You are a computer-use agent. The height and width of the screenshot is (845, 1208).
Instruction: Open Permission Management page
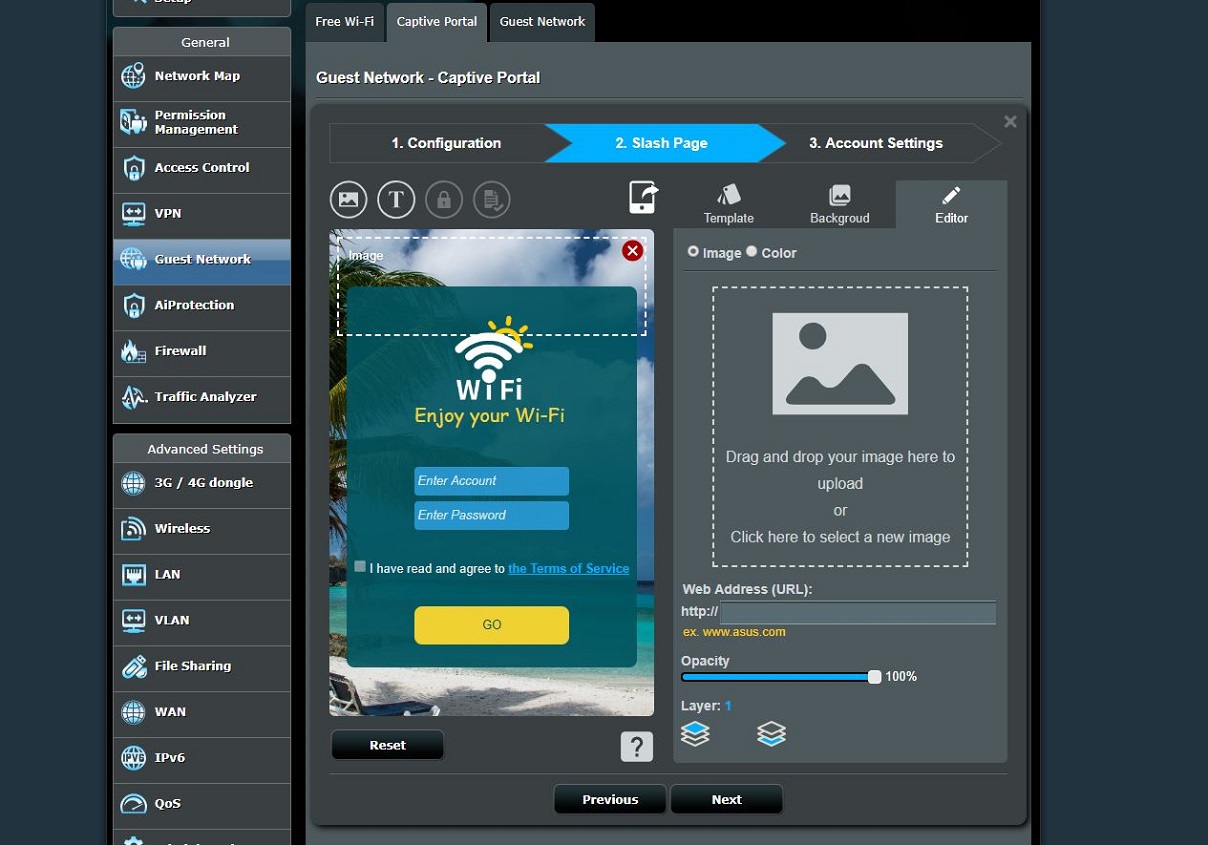202,122
